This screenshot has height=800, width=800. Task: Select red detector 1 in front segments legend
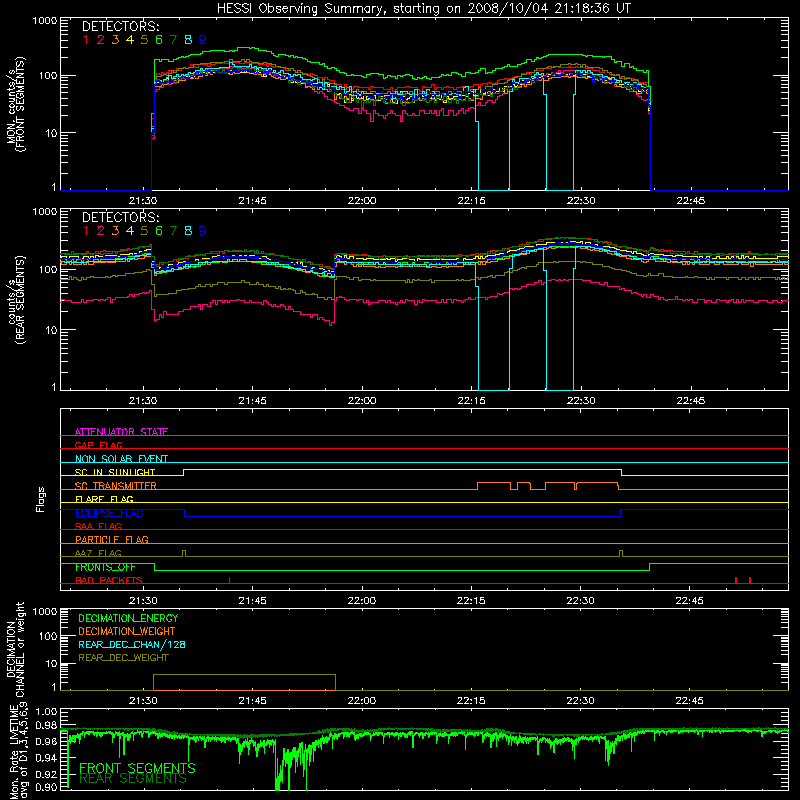pyautogui.click(x=86, y=40)
